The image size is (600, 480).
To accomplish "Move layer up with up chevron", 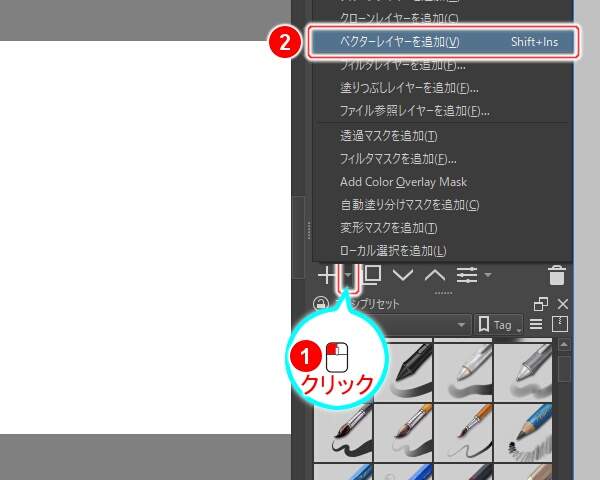I will click(x=435, y=275).
